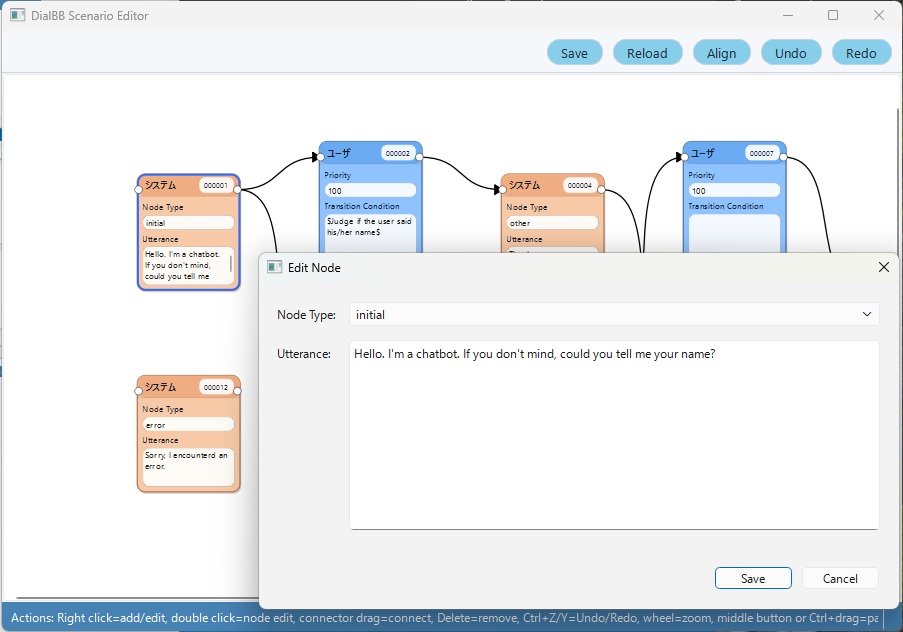Minimize the DialBB Scenario Editor window
This screenshot has height=632, width=903.
(x=788, y=15)
